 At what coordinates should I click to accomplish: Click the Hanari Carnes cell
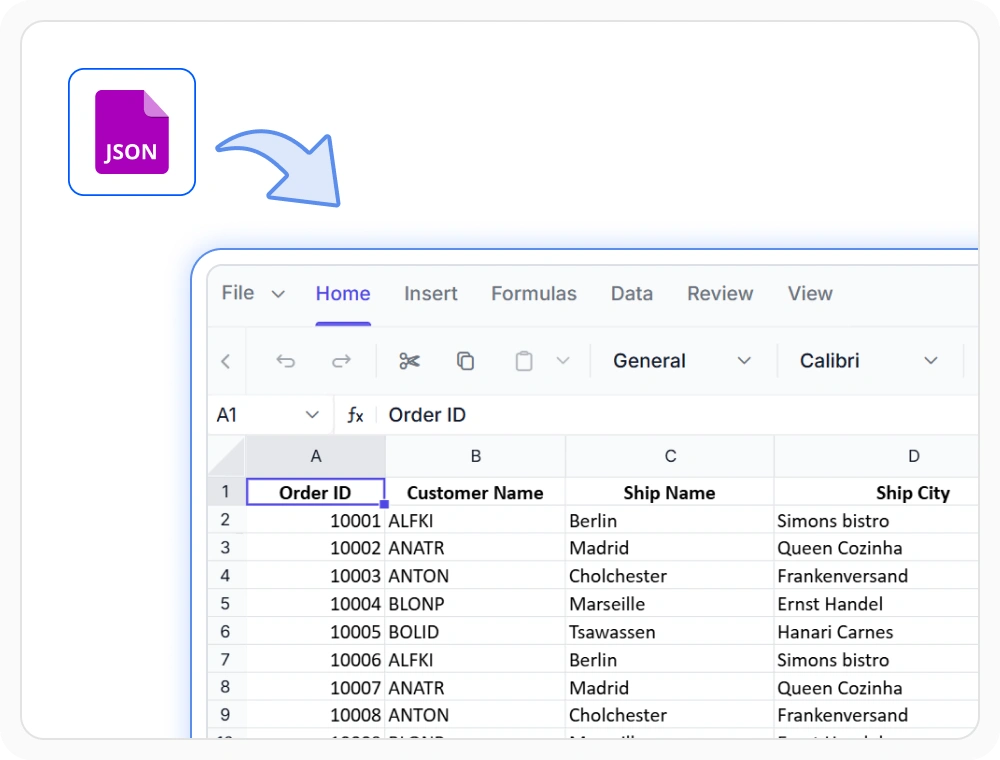876,632
